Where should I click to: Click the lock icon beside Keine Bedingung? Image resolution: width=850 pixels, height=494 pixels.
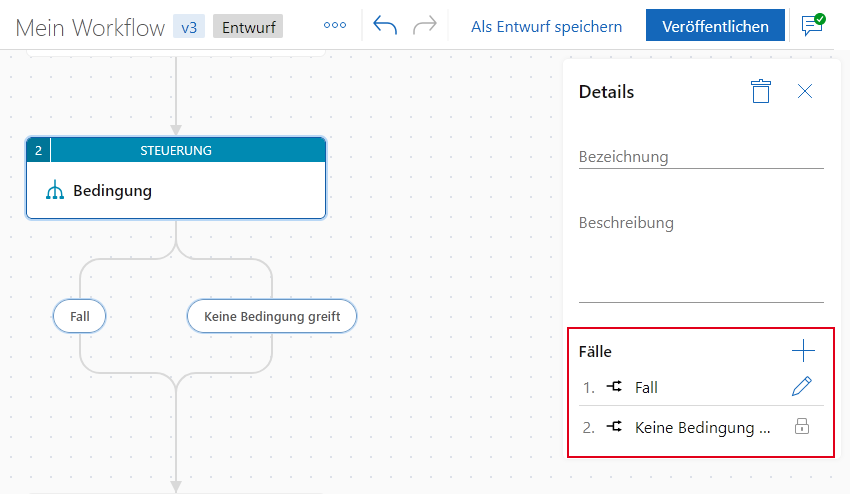[801, 427]
